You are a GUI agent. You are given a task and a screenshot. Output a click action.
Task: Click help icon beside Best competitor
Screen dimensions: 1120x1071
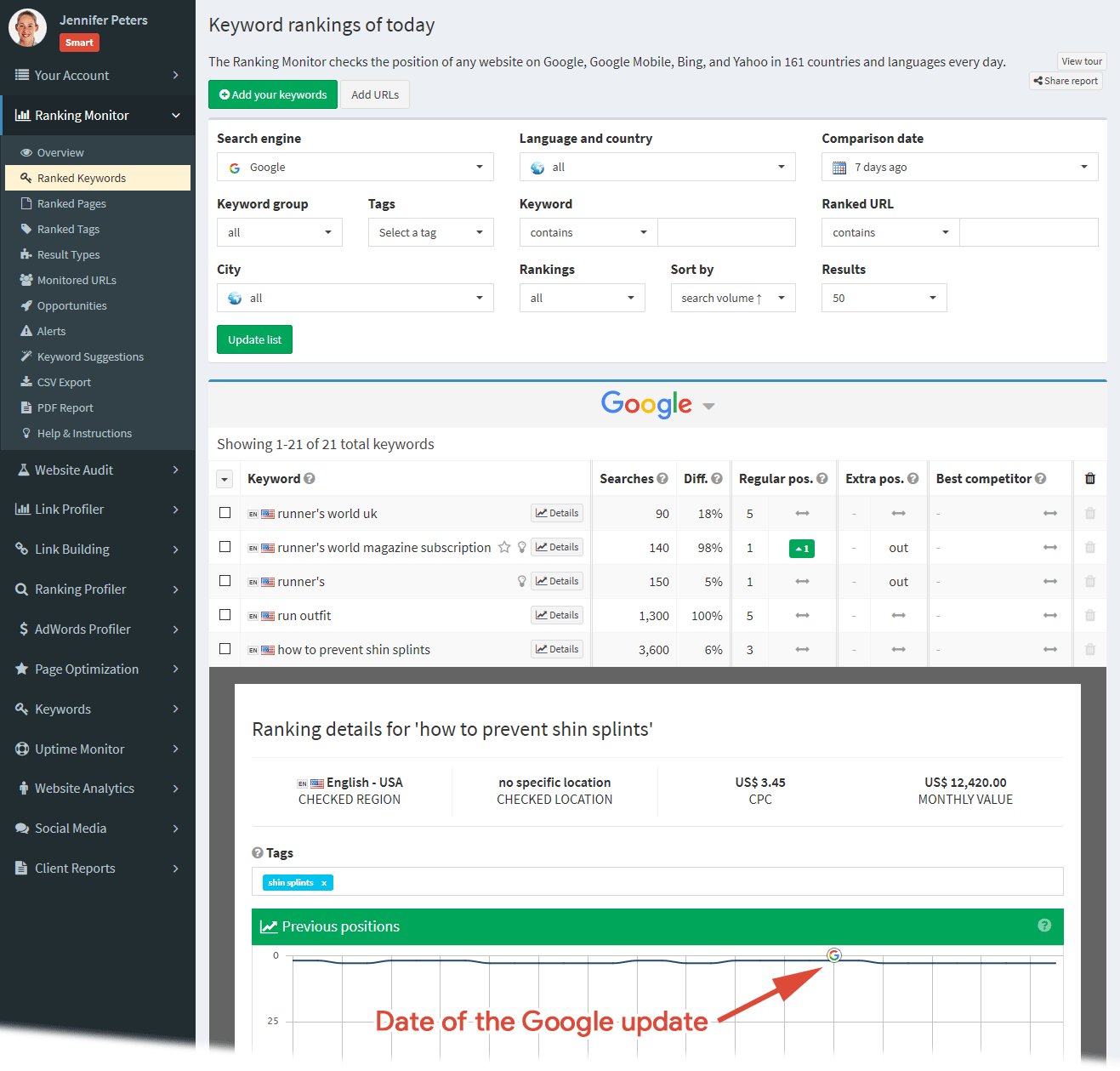[x=1041, y=479]
